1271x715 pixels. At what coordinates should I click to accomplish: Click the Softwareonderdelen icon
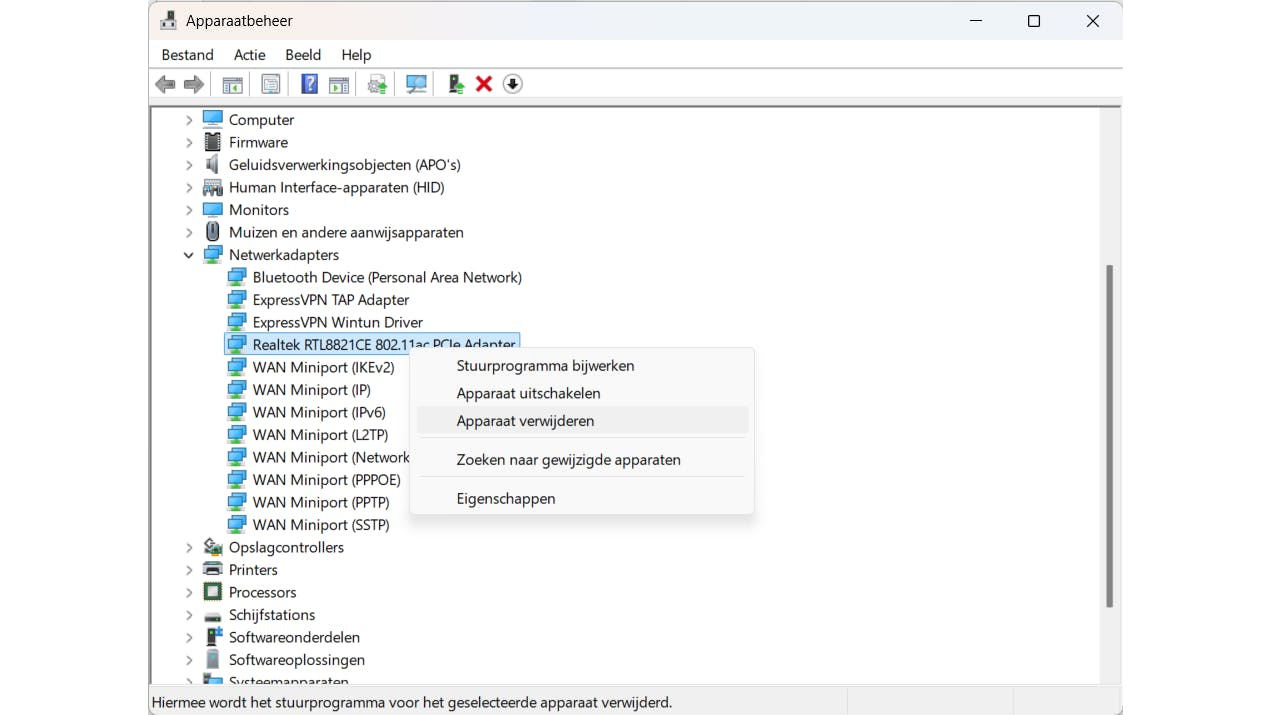click(x=213, y=637)
